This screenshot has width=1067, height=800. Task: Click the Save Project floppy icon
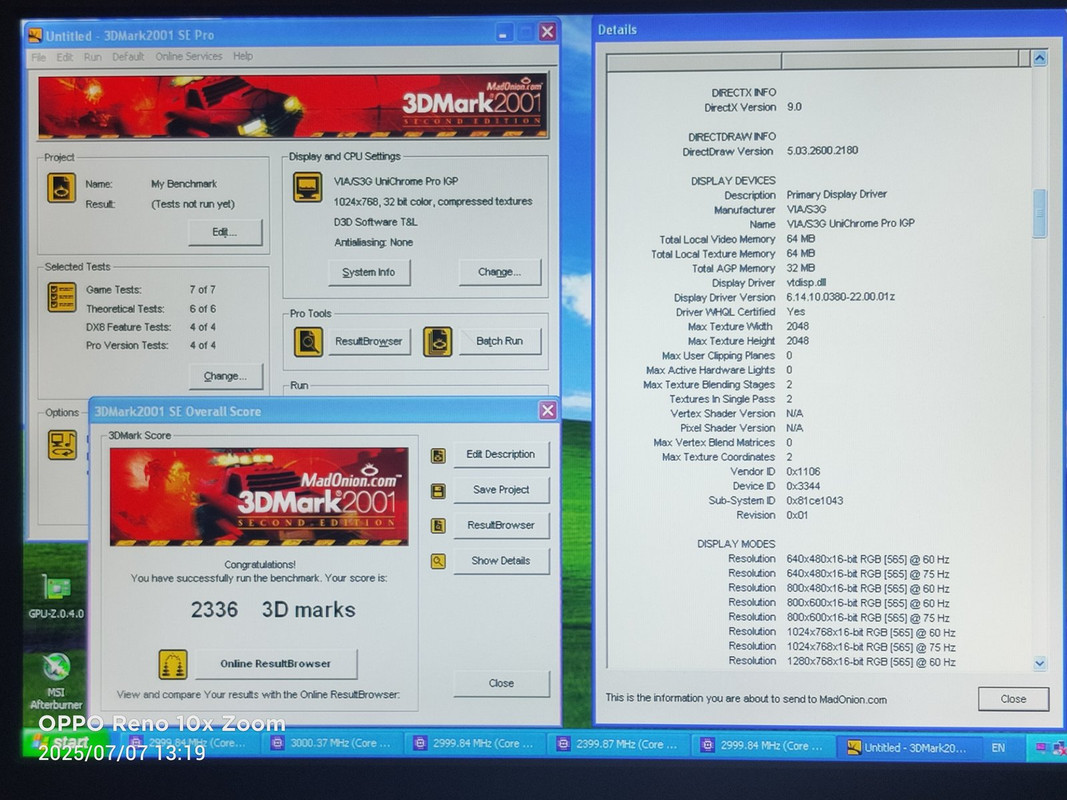(438, 490)
